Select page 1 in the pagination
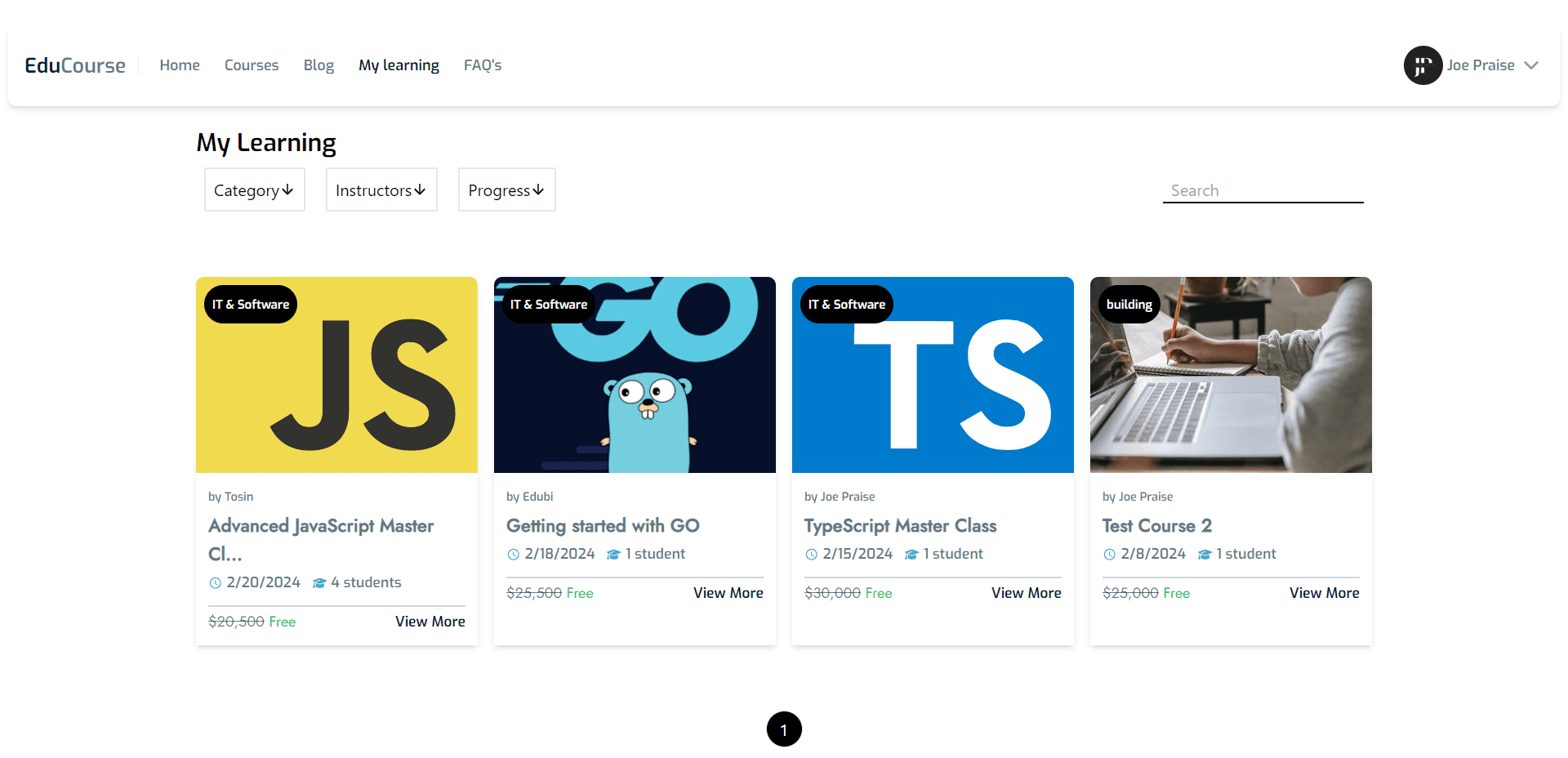 tap(784, 729)
